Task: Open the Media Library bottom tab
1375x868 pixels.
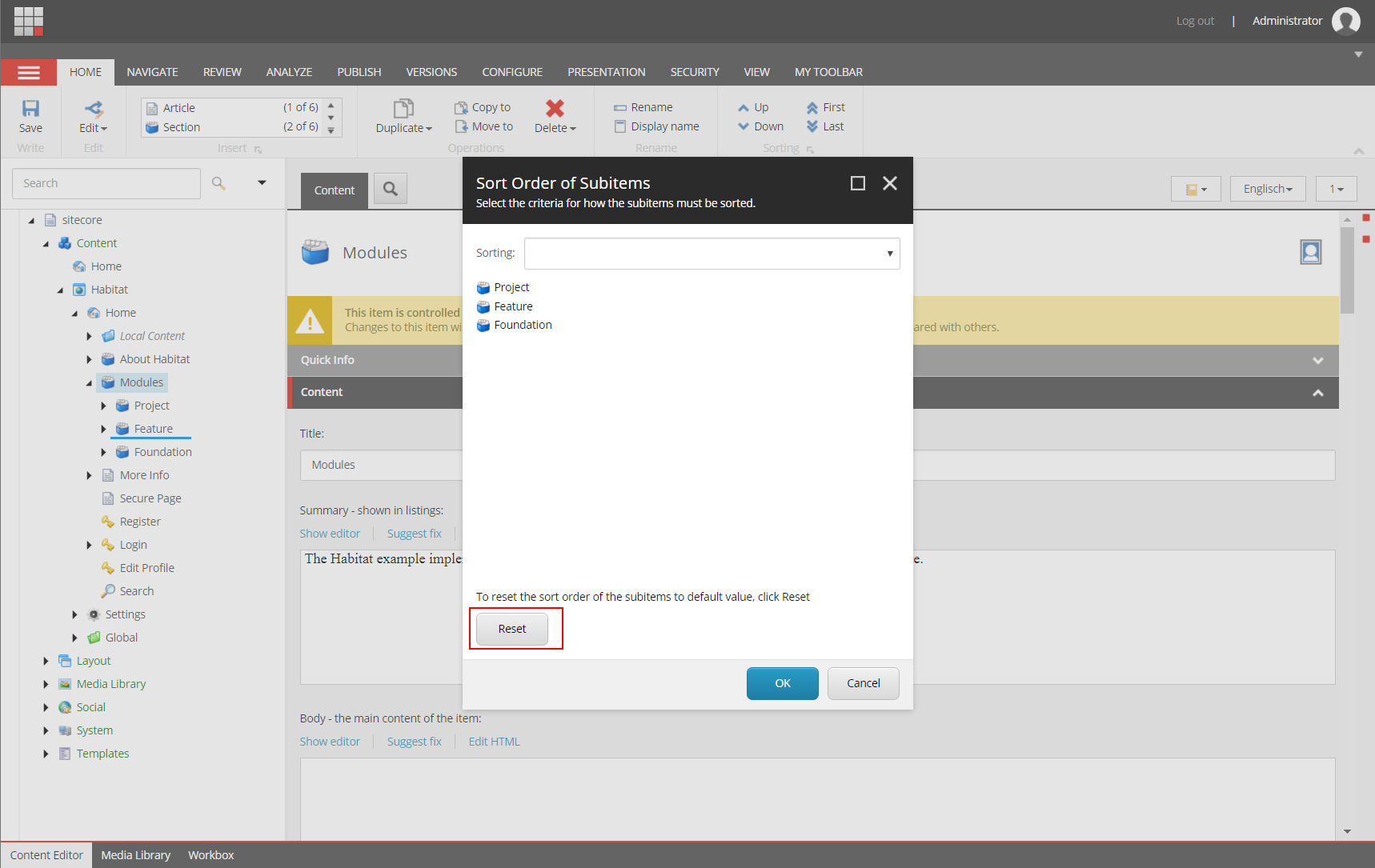Action: click(x=136, y=855)
